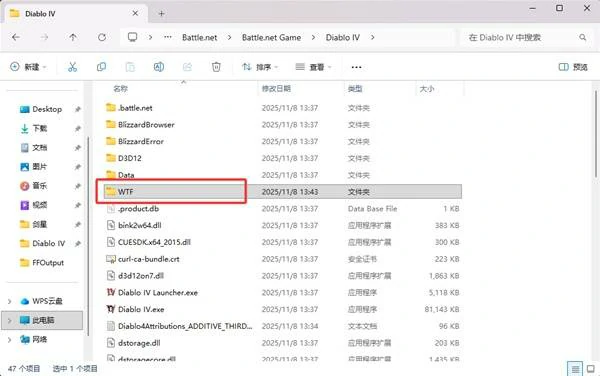Open the 排序 Sort dropdown
The width and height of the screenshot is (600, 376).
(260, 67)
